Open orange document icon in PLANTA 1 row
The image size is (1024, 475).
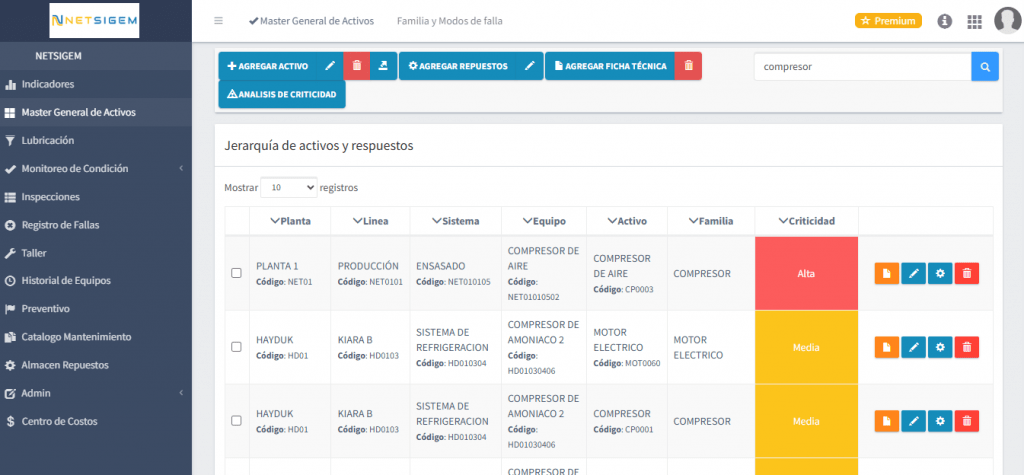(x=886, y=273)
